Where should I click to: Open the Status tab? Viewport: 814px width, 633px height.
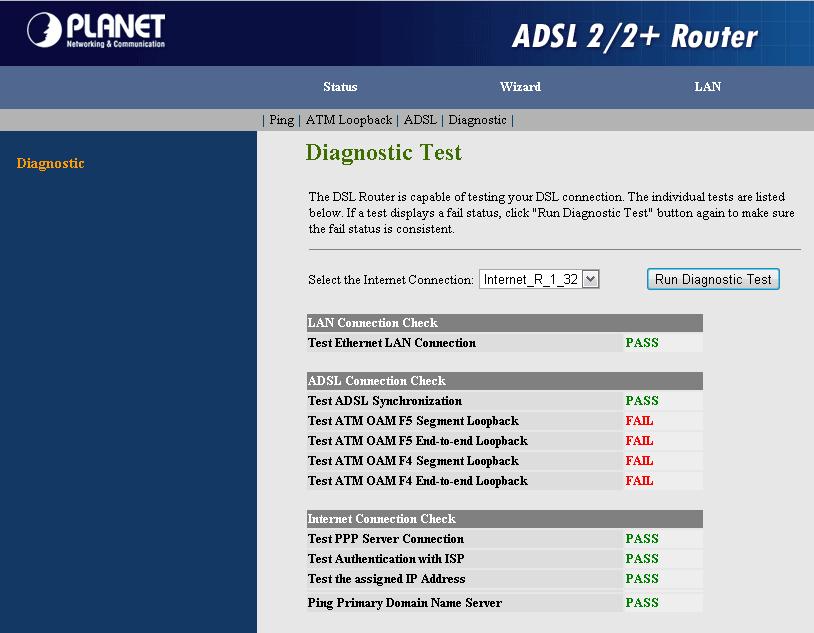pos(340,87)
